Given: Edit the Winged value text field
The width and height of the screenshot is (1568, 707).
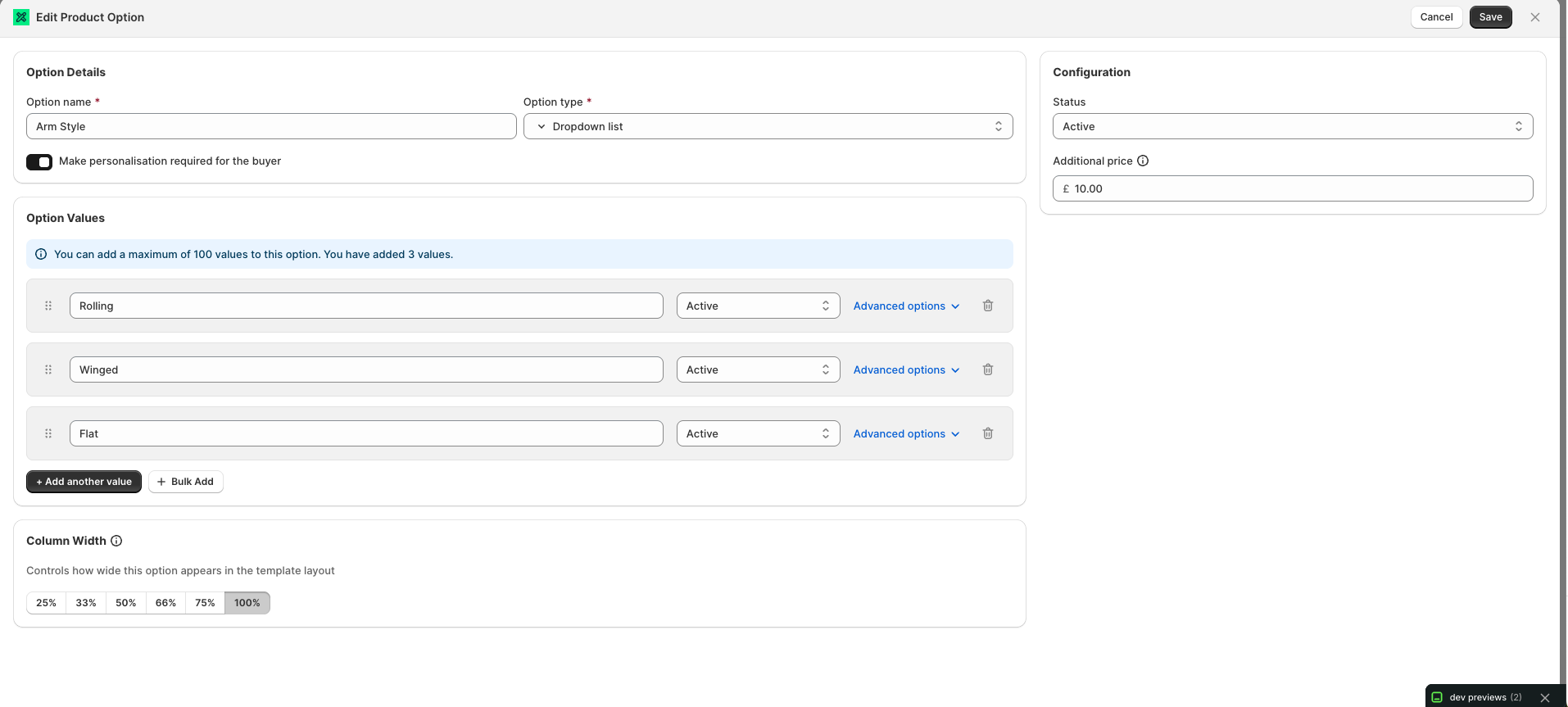Looking at the screenshot, I should coord(366,369).
